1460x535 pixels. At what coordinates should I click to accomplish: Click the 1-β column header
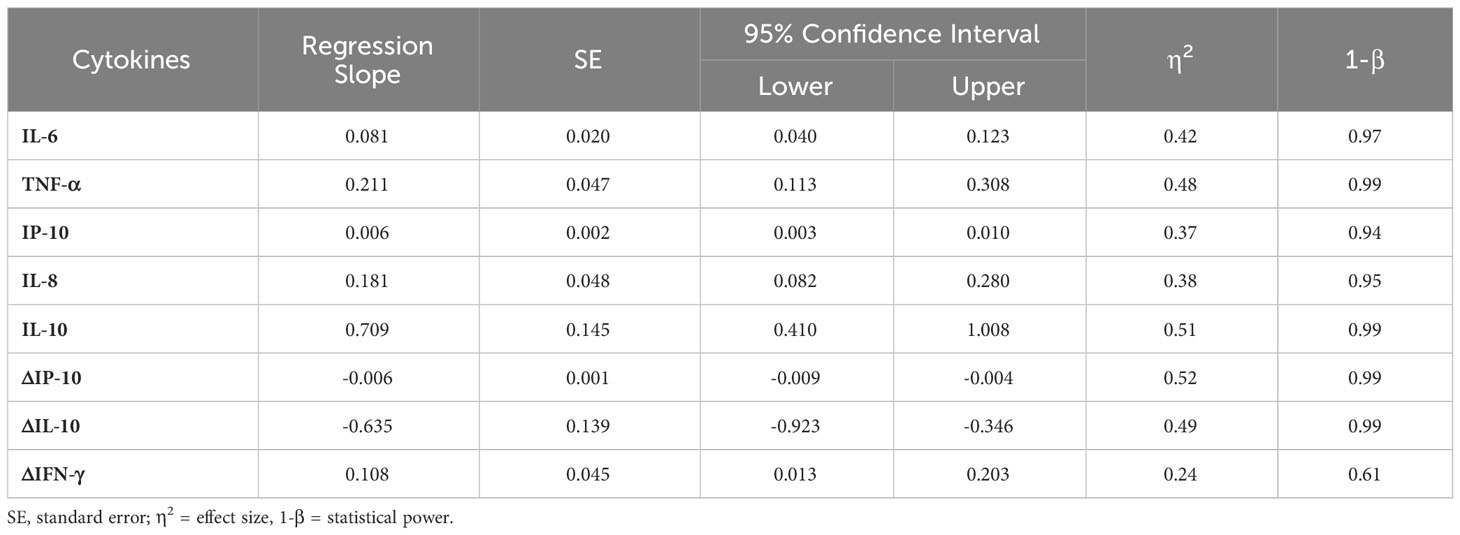pos(1365,60)
